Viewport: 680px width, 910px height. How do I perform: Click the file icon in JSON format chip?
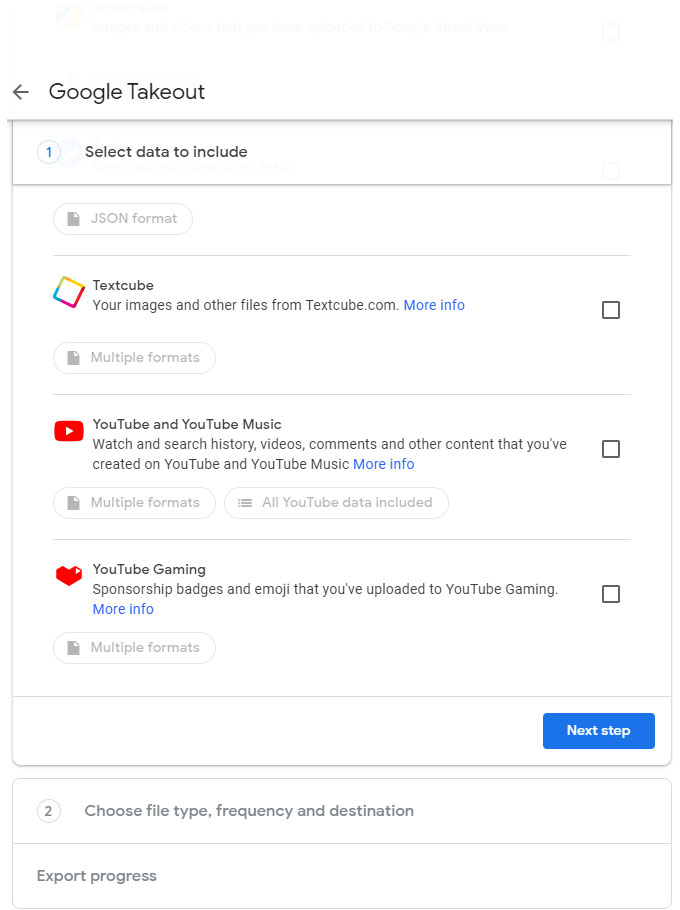73,219
